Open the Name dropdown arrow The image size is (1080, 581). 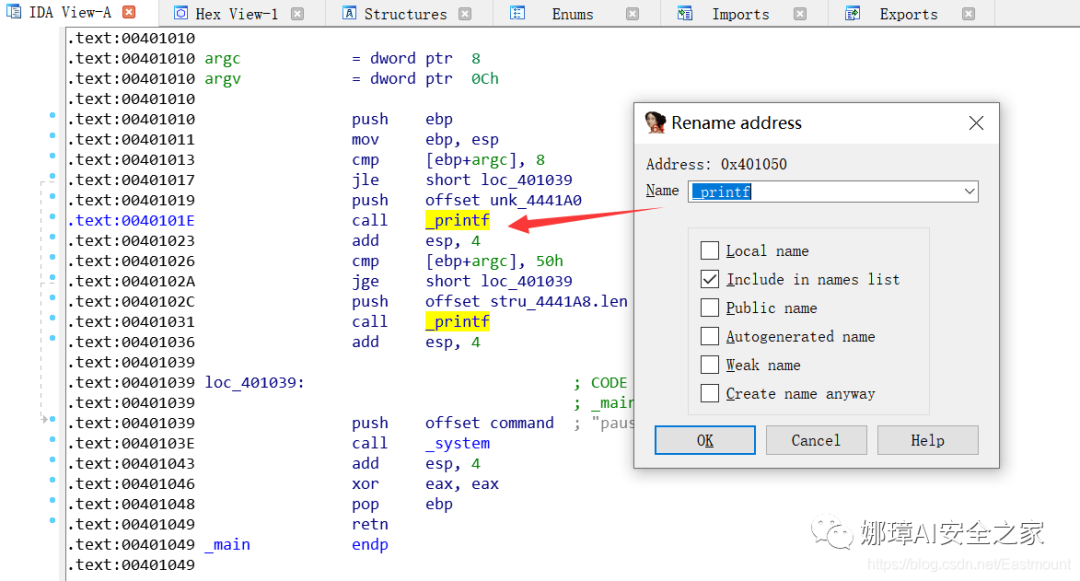969,191
